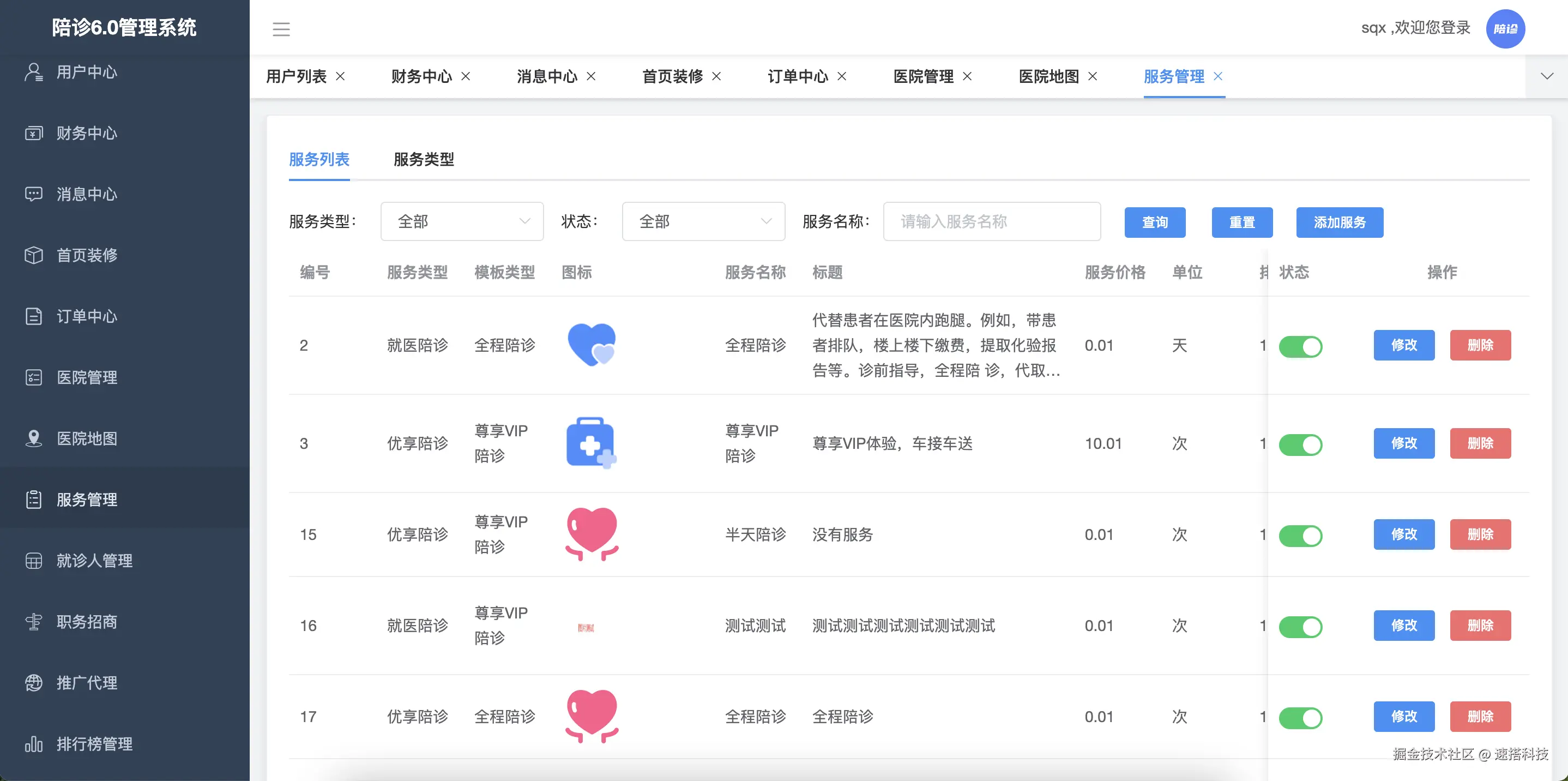This screenshot has width=1568, height=781.
Task: Click the 财务中心 sidebar icon
Action: (x=33, y=133)
